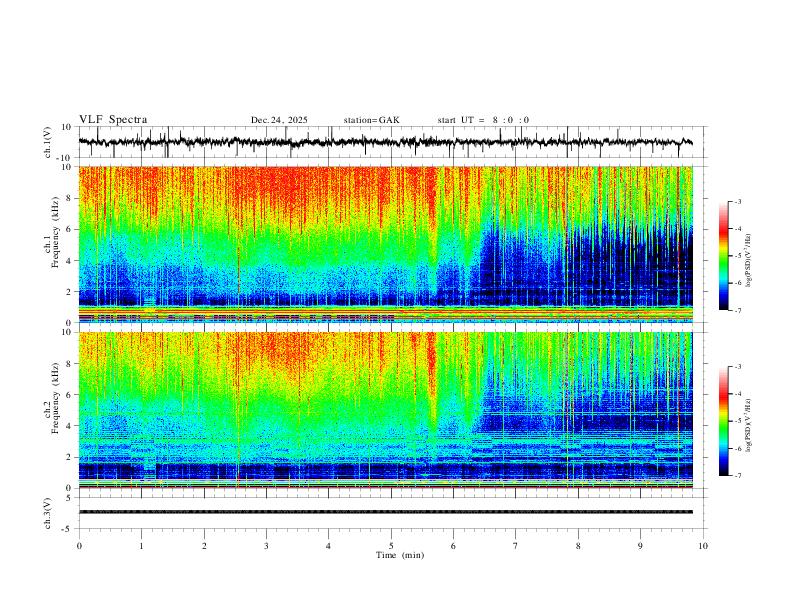Click the "ch.1(V)" waveform axis label
The height and width of the screenshot is (612, 792).
click(48, 142)
